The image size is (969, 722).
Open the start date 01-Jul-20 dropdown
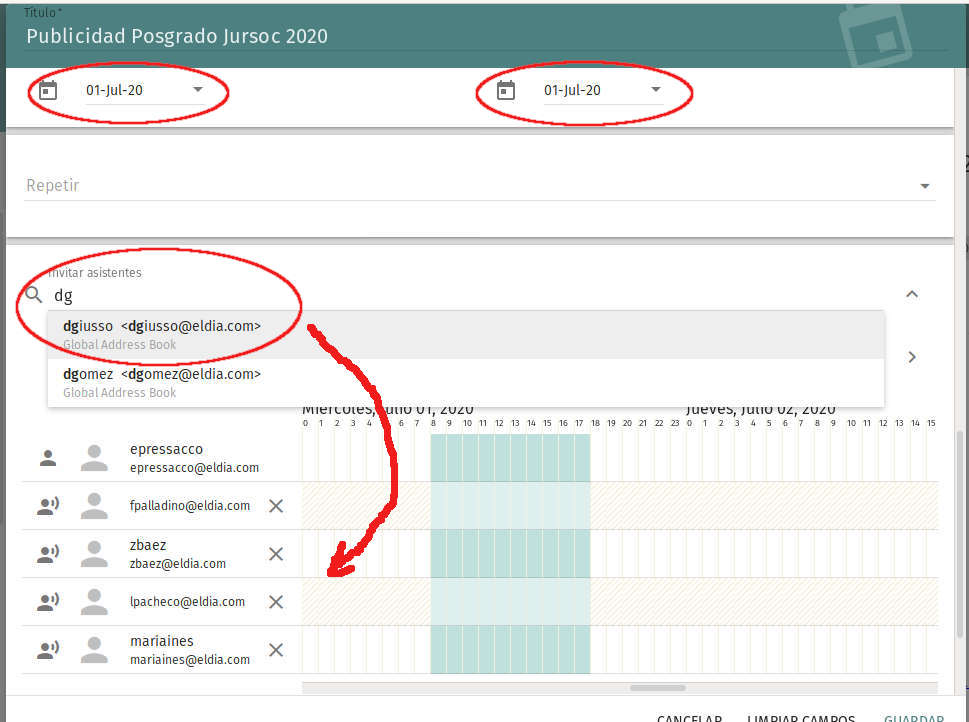tap(198, 90)
